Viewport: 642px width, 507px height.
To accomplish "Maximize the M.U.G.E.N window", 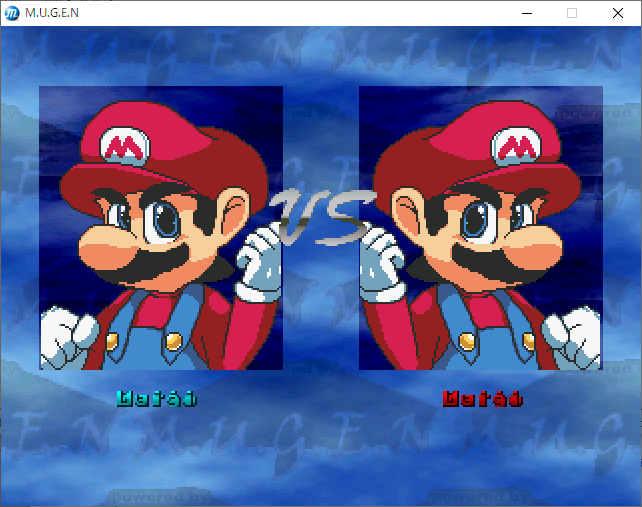I will click(x=572, y=13).
